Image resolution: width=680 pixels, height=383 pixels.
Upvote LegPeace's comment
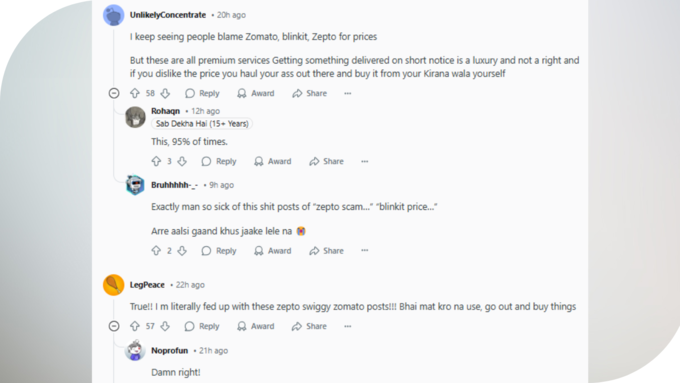[x=135, y=326]
